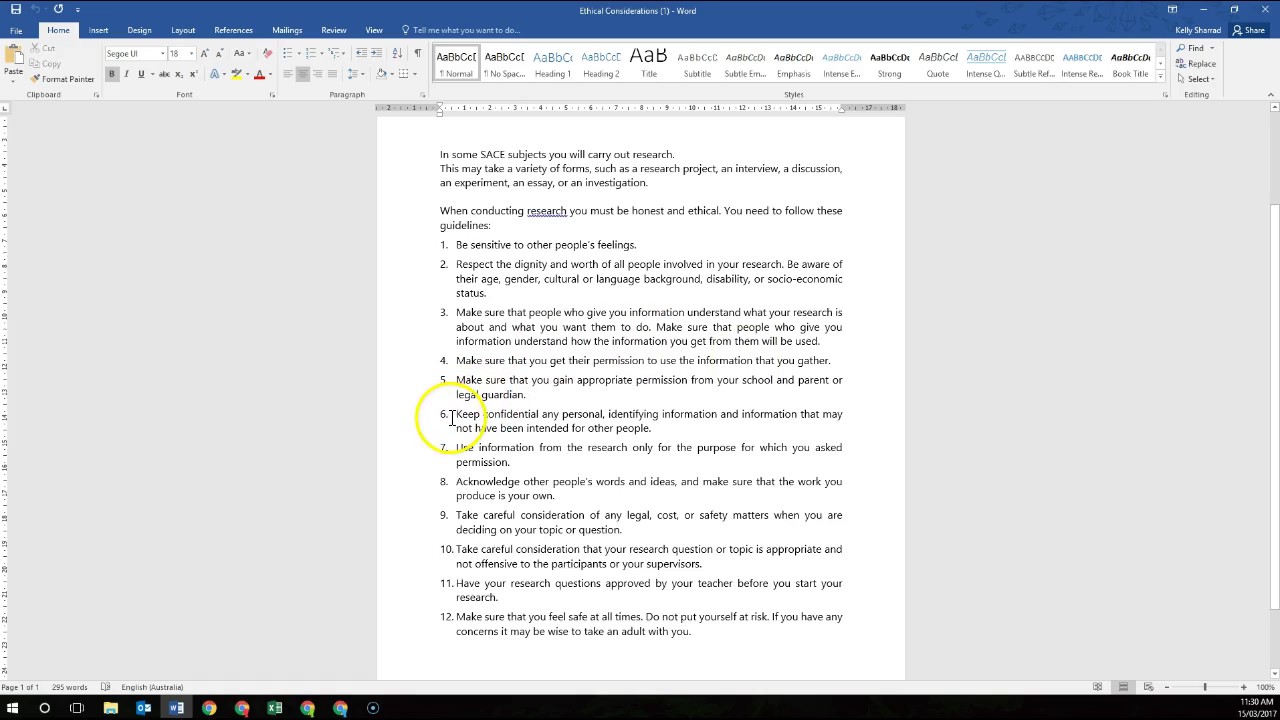Toggle center alignment

pyautogui.click(x=303, y=74)
